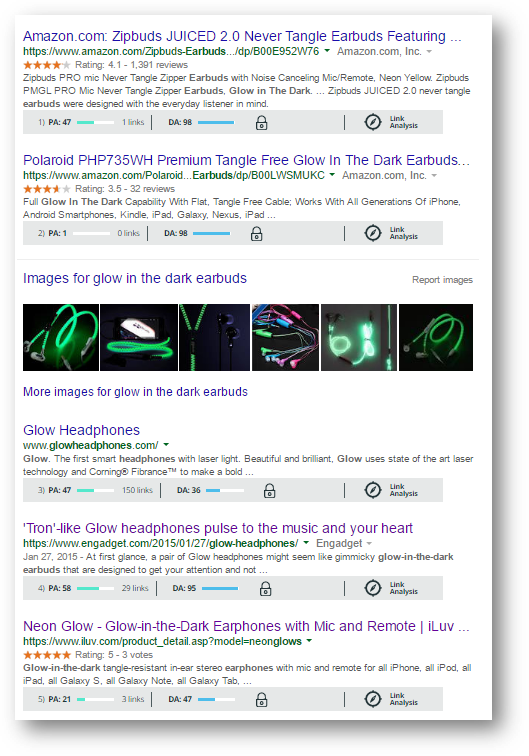Open Link Analysis compass icon for result 2
529x756 pixels.
(x=373, y=233)
